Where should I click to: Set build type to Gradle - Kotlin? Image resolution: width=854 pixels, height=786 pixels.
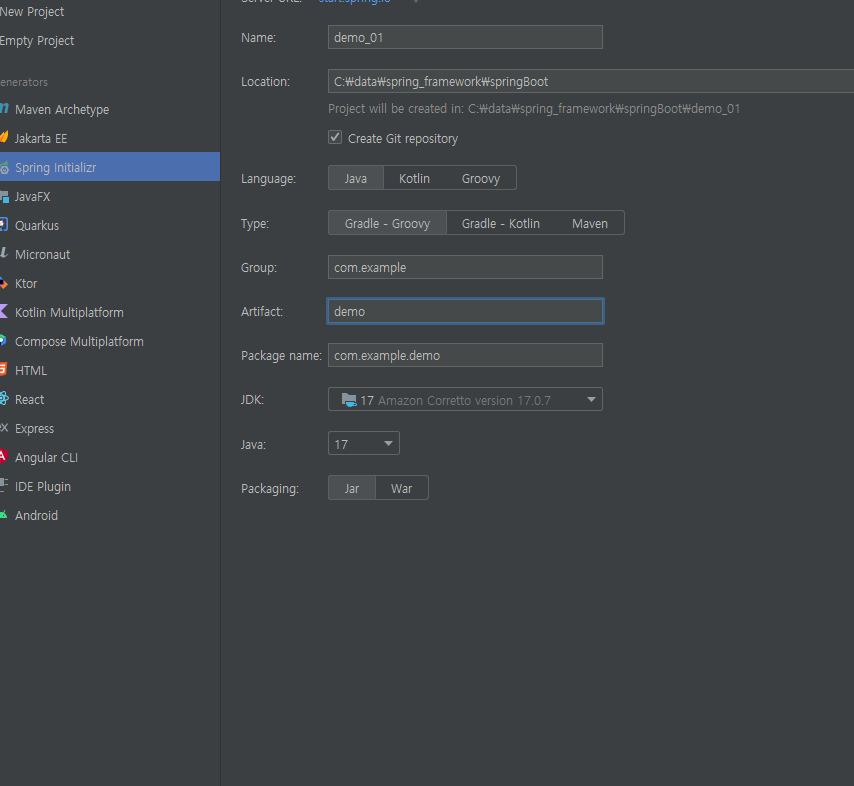501,223
